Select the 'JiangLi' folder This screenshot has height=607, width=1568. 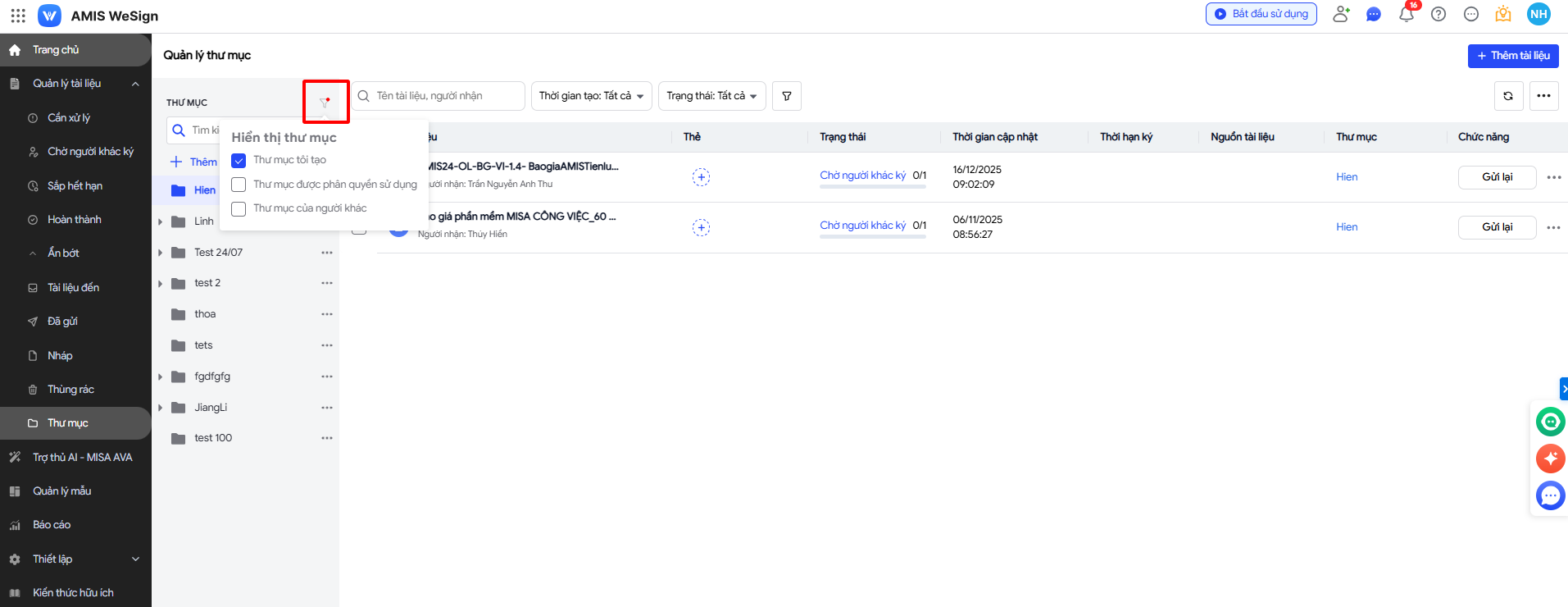pos(211,408)
